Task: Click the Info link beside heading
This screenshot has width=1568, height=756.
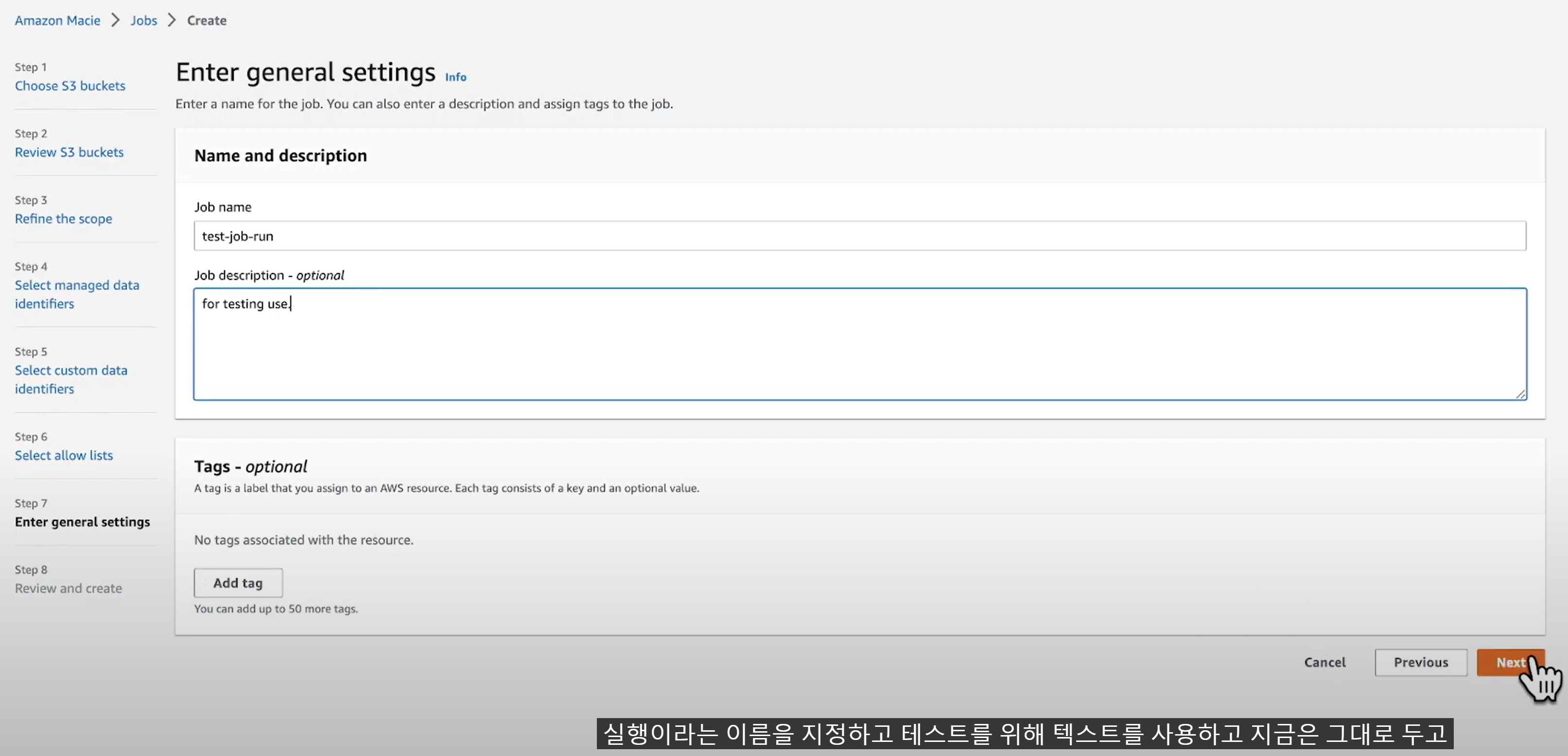Action: click(x=455, y=77)
